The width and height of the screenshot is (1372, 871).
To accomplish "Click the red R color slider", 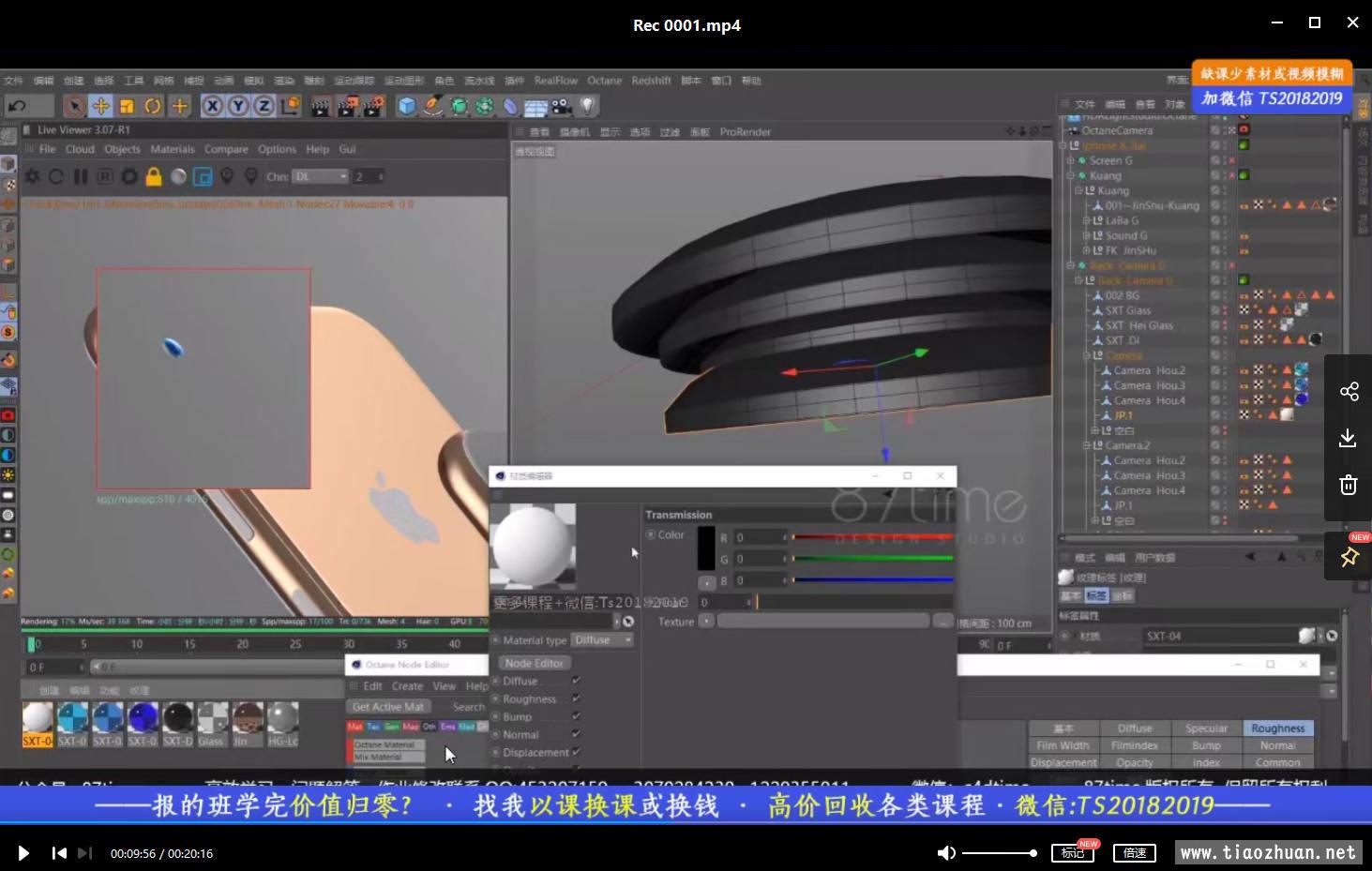I will pyautogui.click(x=872, y=537).
